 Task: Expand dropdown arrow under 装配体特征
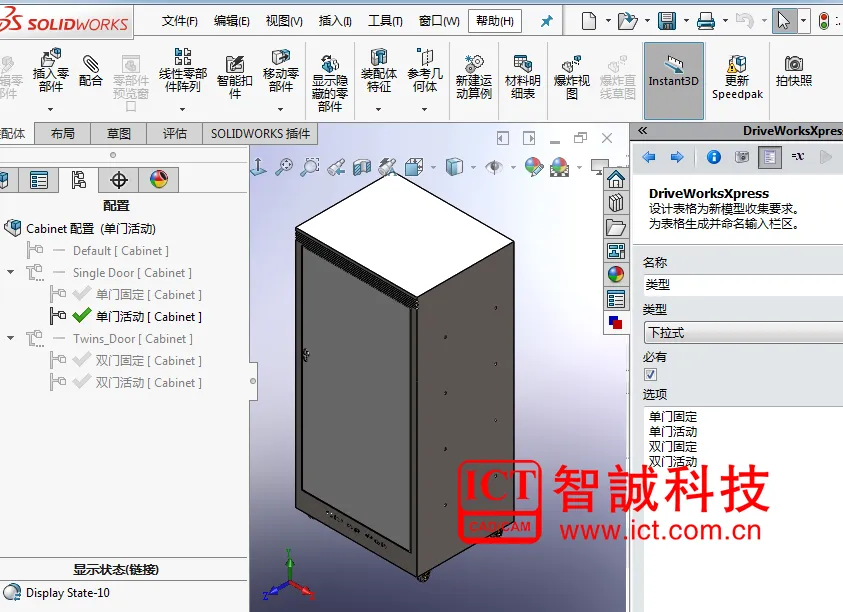378,109
